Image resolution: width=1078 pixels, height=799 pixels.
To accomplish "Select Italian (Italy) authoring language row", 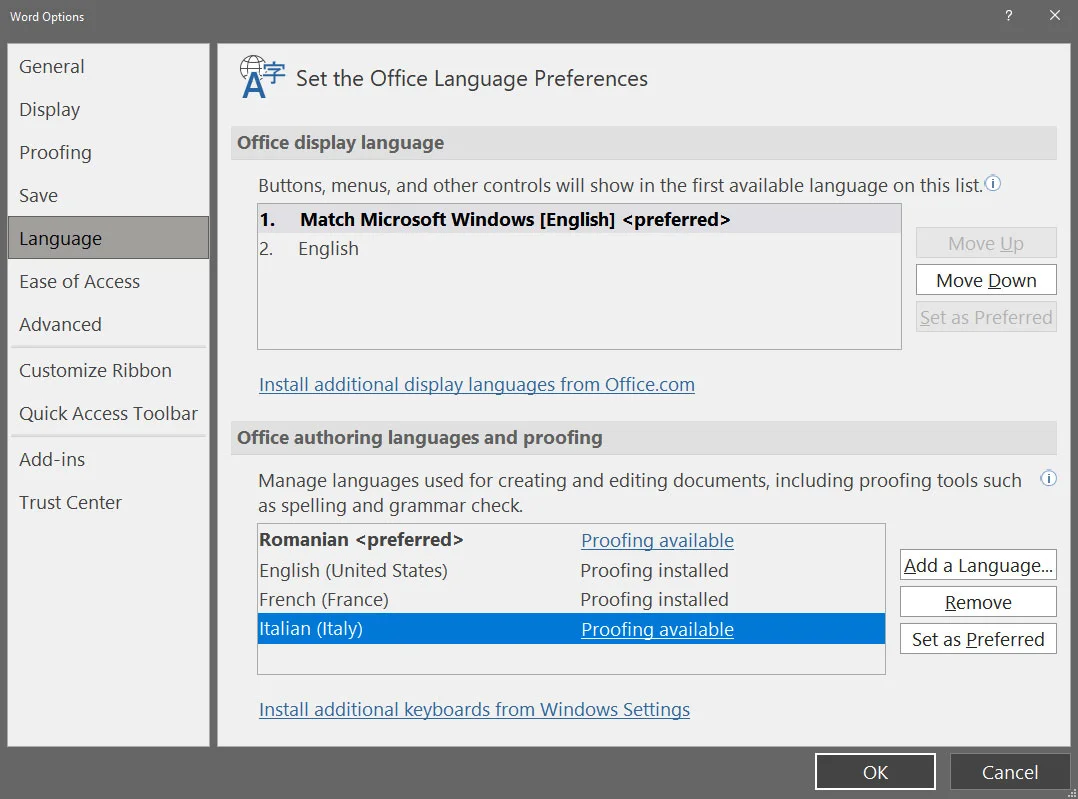I will [x=571, y=628].
